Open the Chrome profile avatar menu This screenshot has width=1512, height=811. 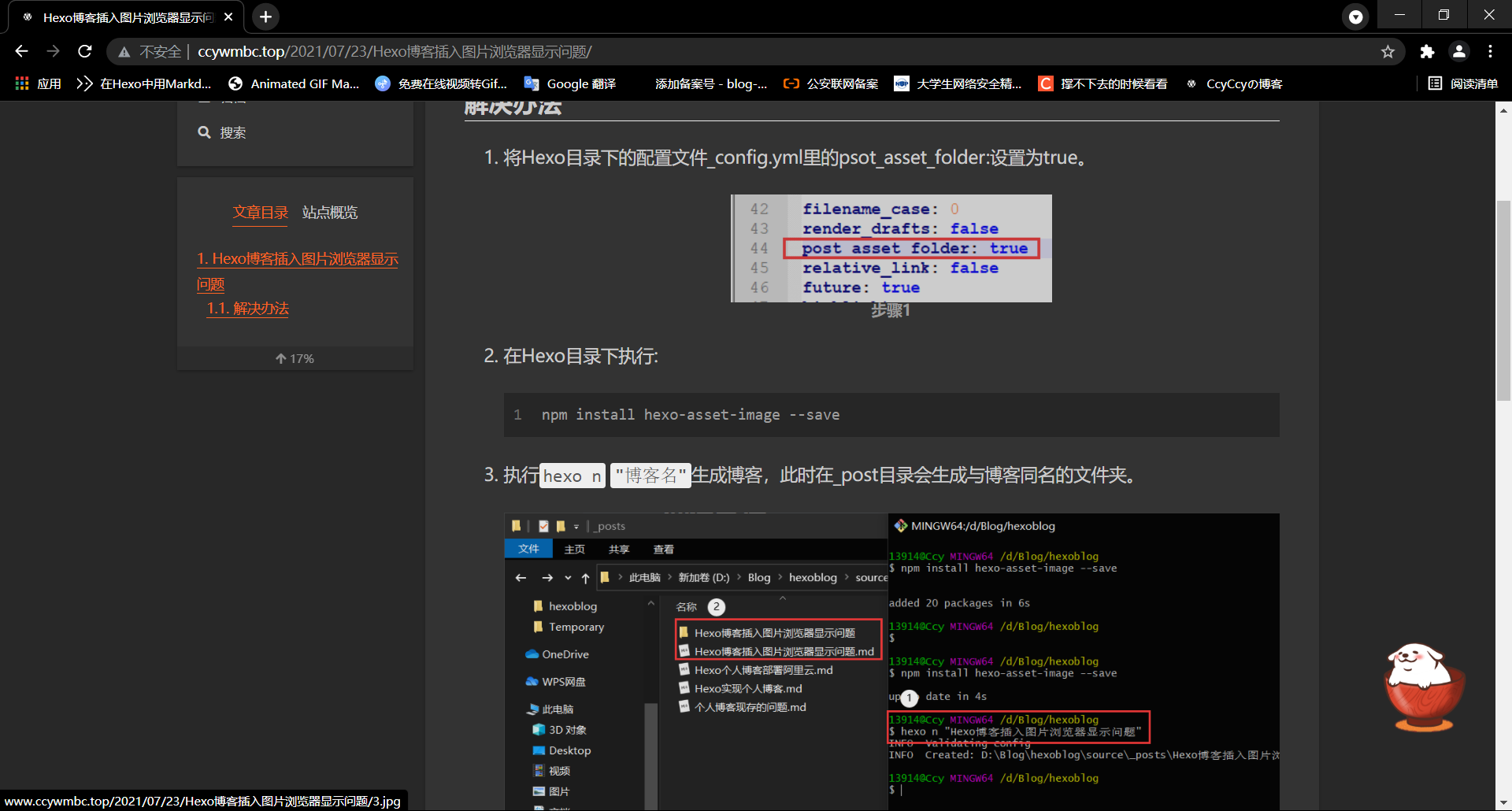point(1458,52)
